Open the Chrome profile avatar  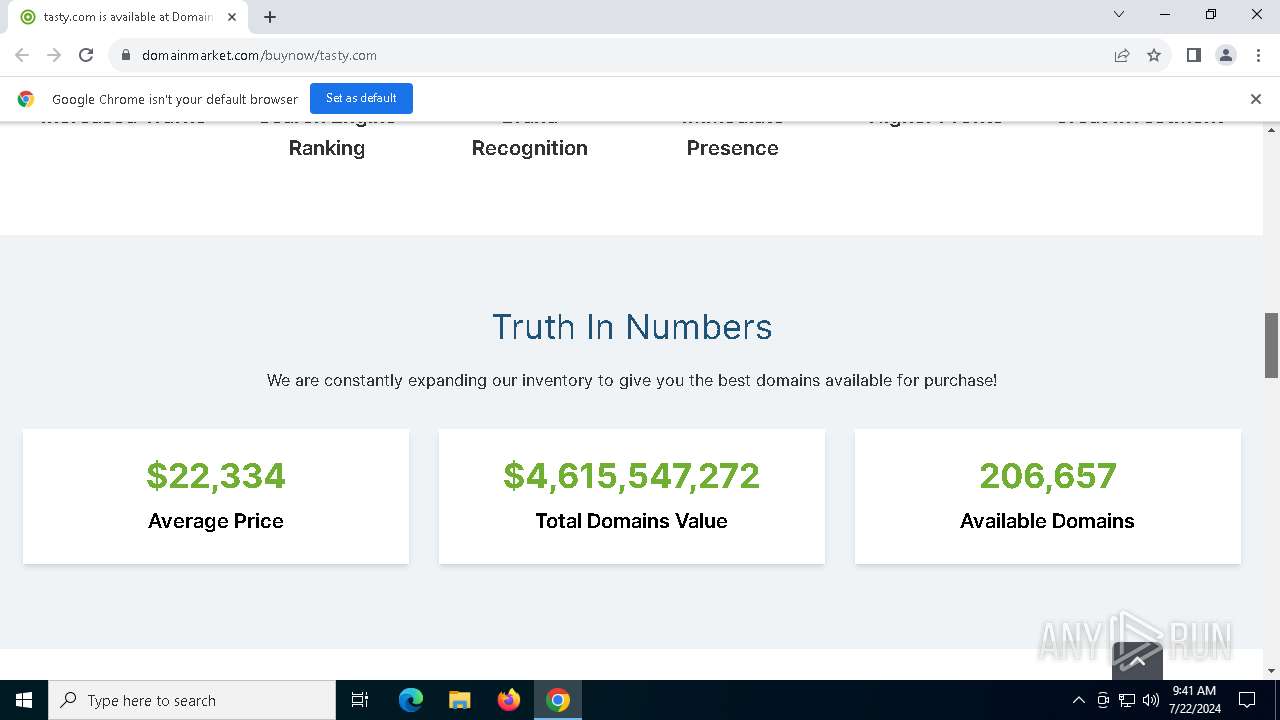pyautogui.click(x=1225, y=55)
